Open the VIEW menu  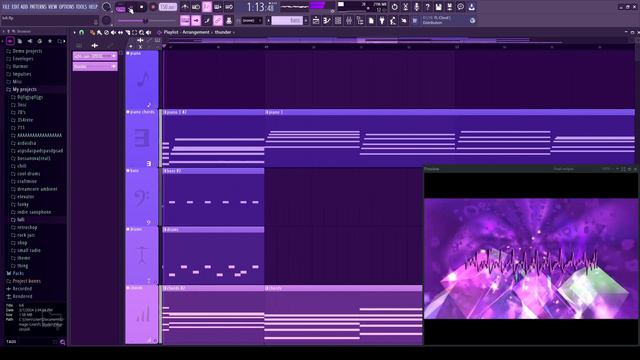pos(53,7)
